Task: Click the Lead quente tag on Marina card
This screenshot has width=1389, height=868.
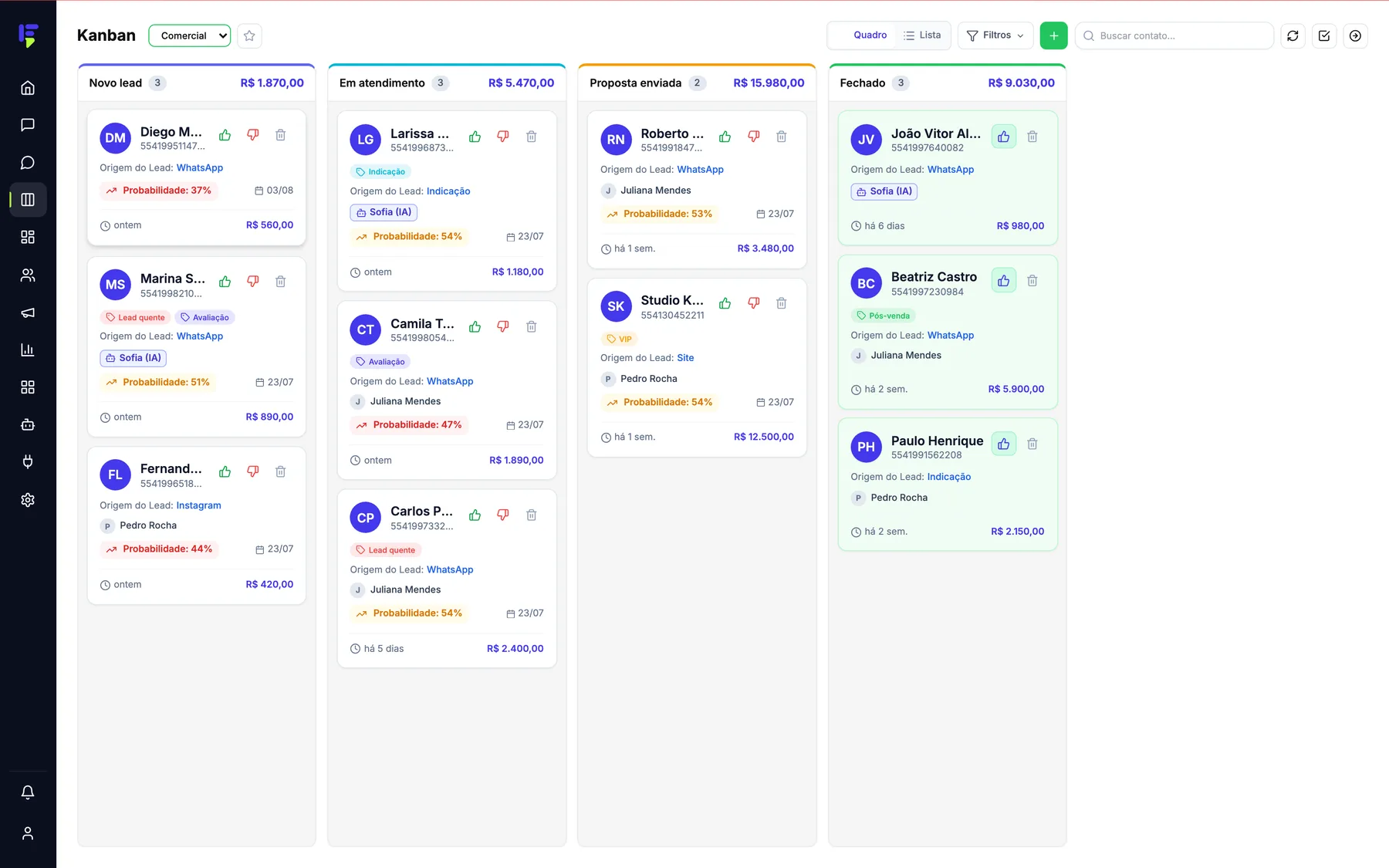Action: 135,317
